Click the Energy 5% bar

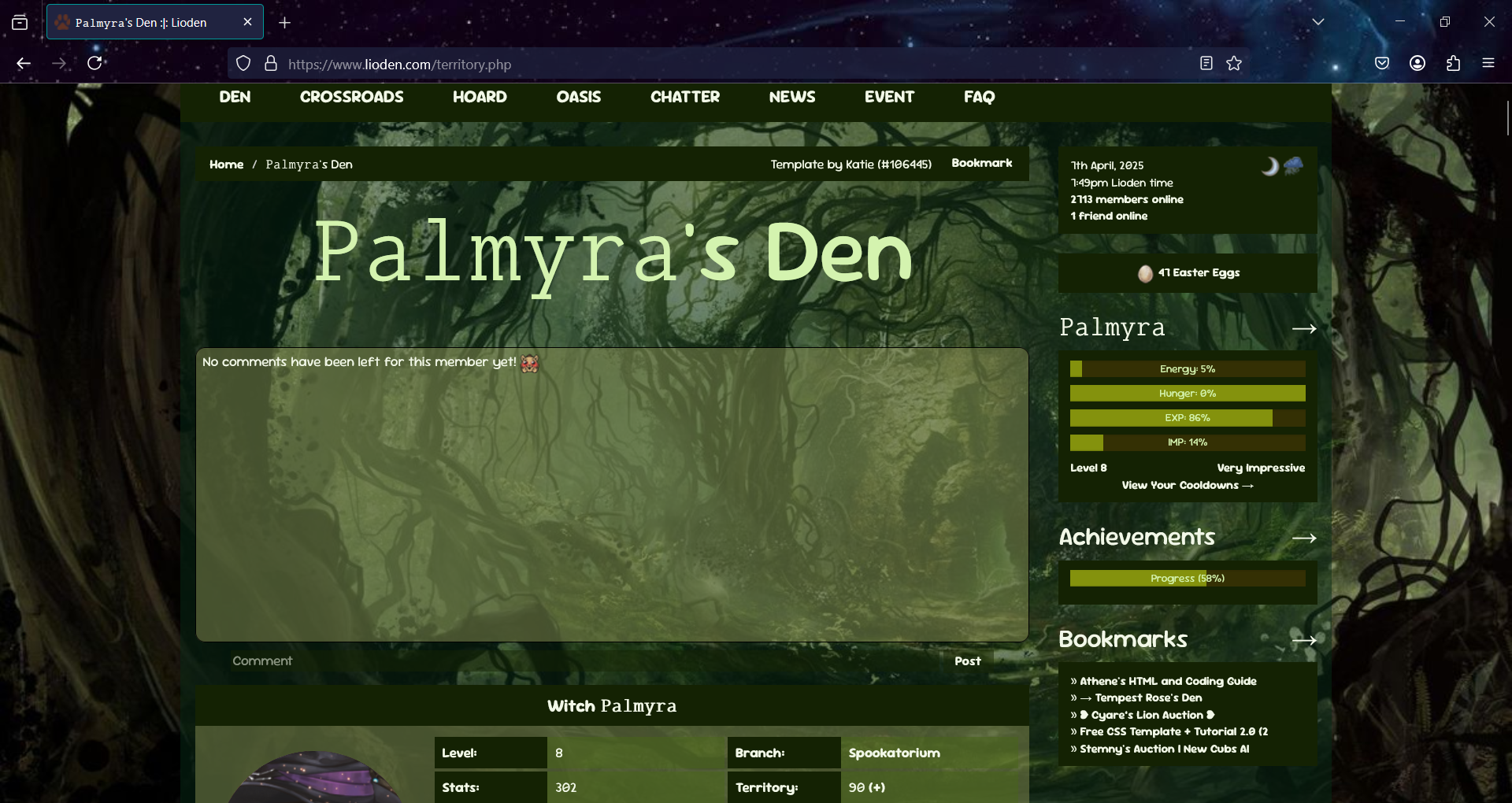tap(1188, 368)
